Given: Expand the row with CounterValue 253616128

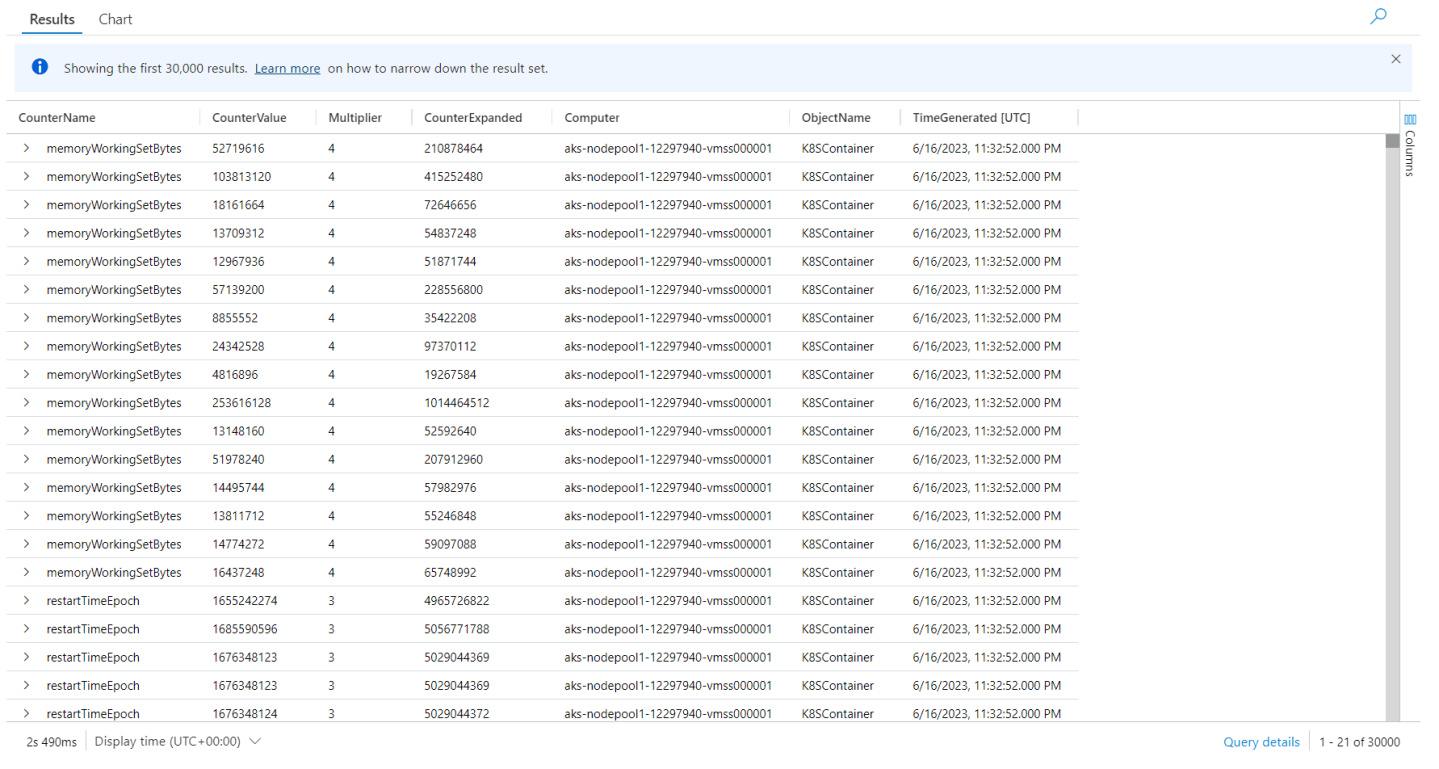Looking at the screenshot, I should pos(26,403).
